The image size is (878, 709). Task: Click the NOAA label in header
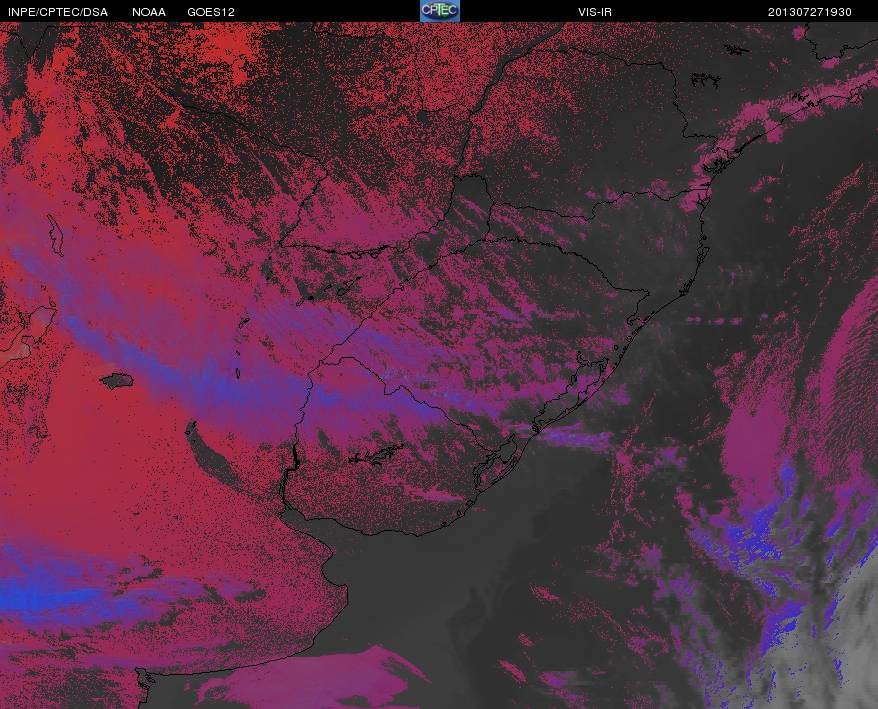click(149, 12)
